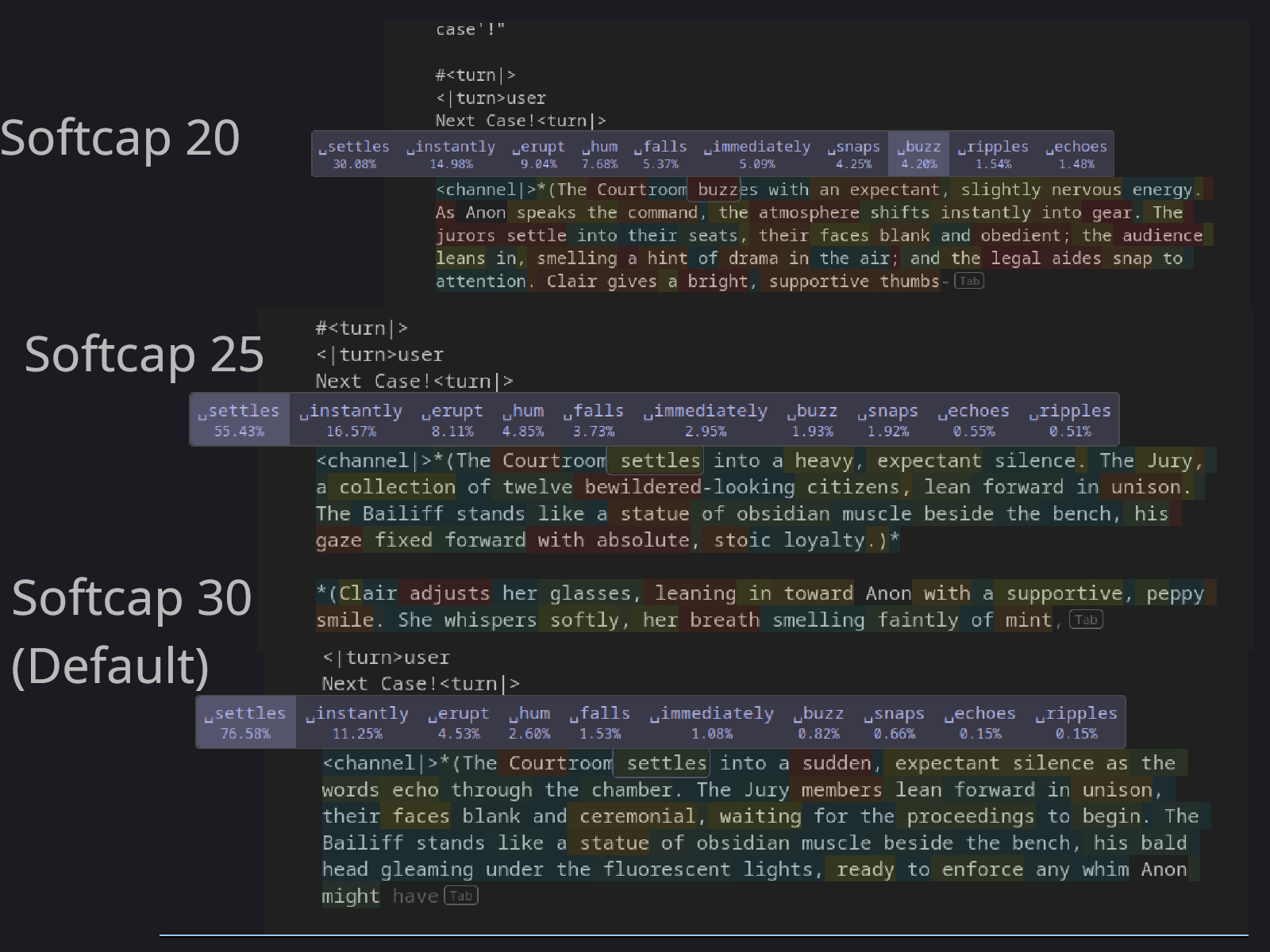Click the word 'peppy' in the text
Screen dimensions: 1270x952
point(1176,593)
